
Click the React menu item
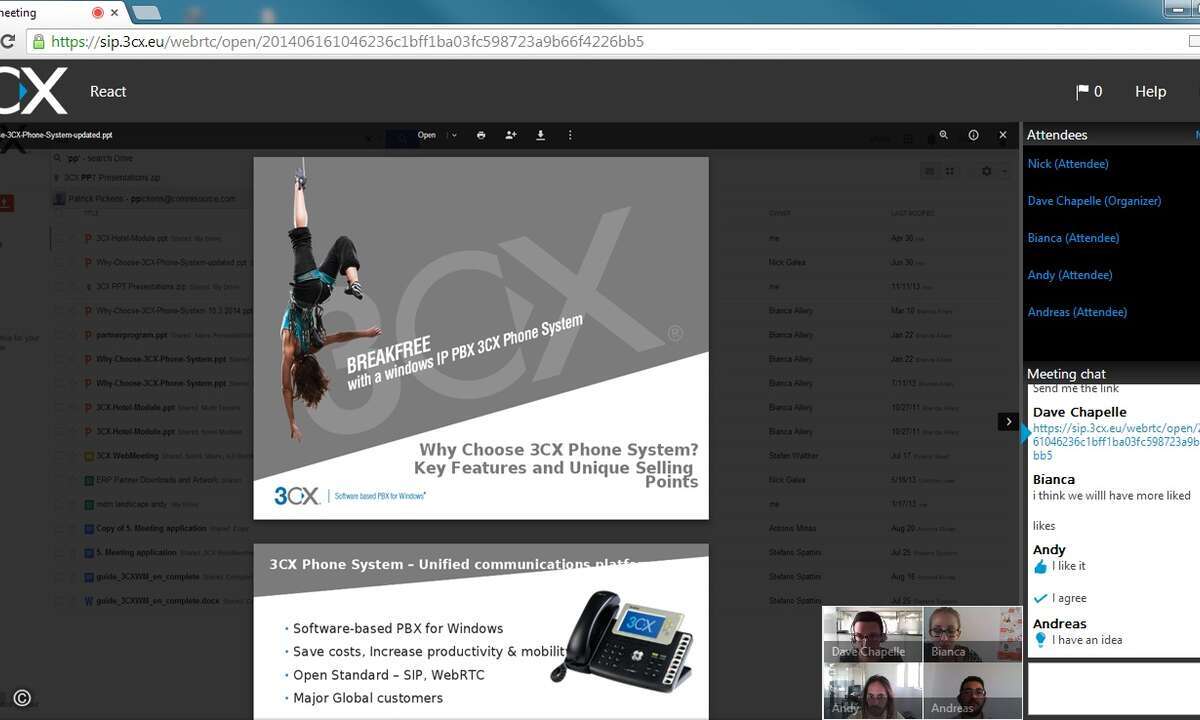point(108,92)
